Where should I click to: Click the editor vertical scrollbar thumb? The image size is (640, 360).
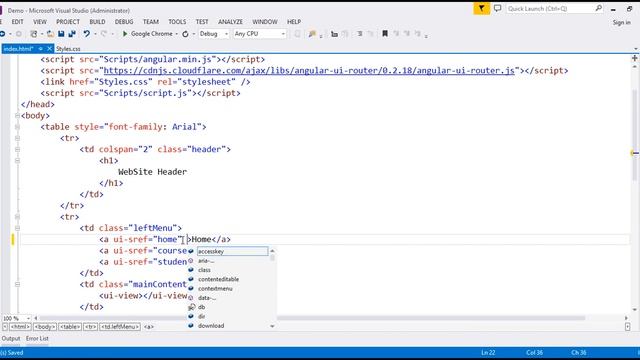(635, 135)
